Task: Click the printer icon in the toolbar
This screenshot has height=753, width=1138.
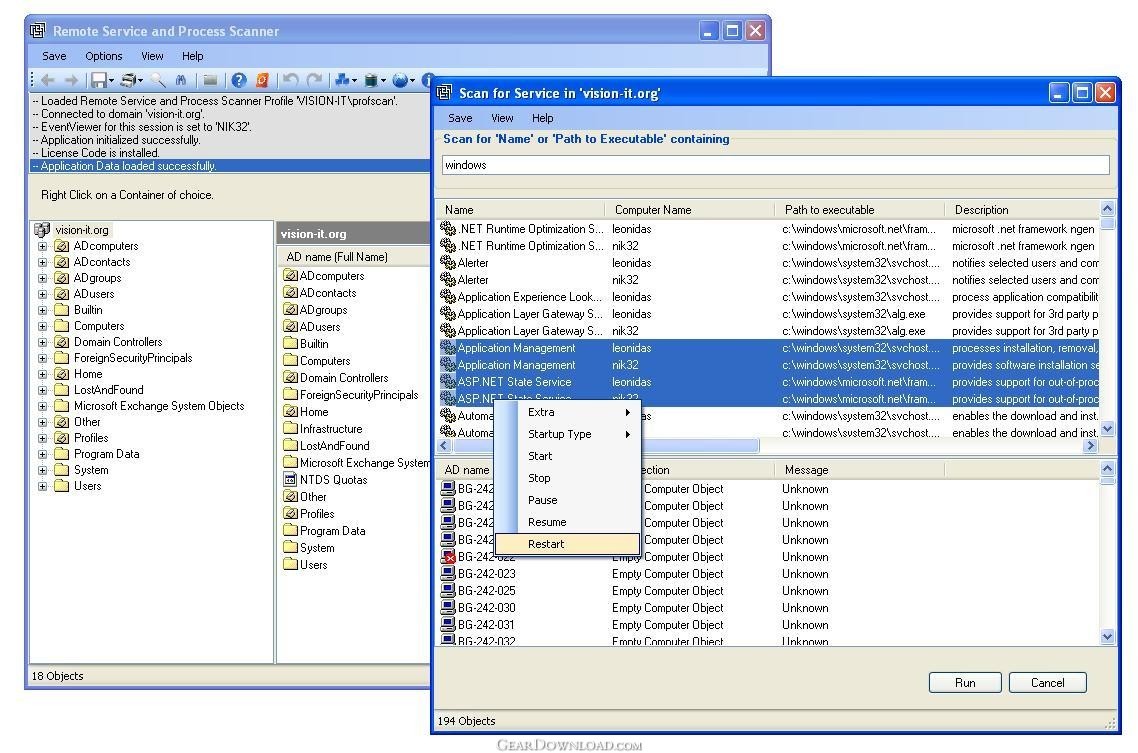Action: (x=128, y=81)
